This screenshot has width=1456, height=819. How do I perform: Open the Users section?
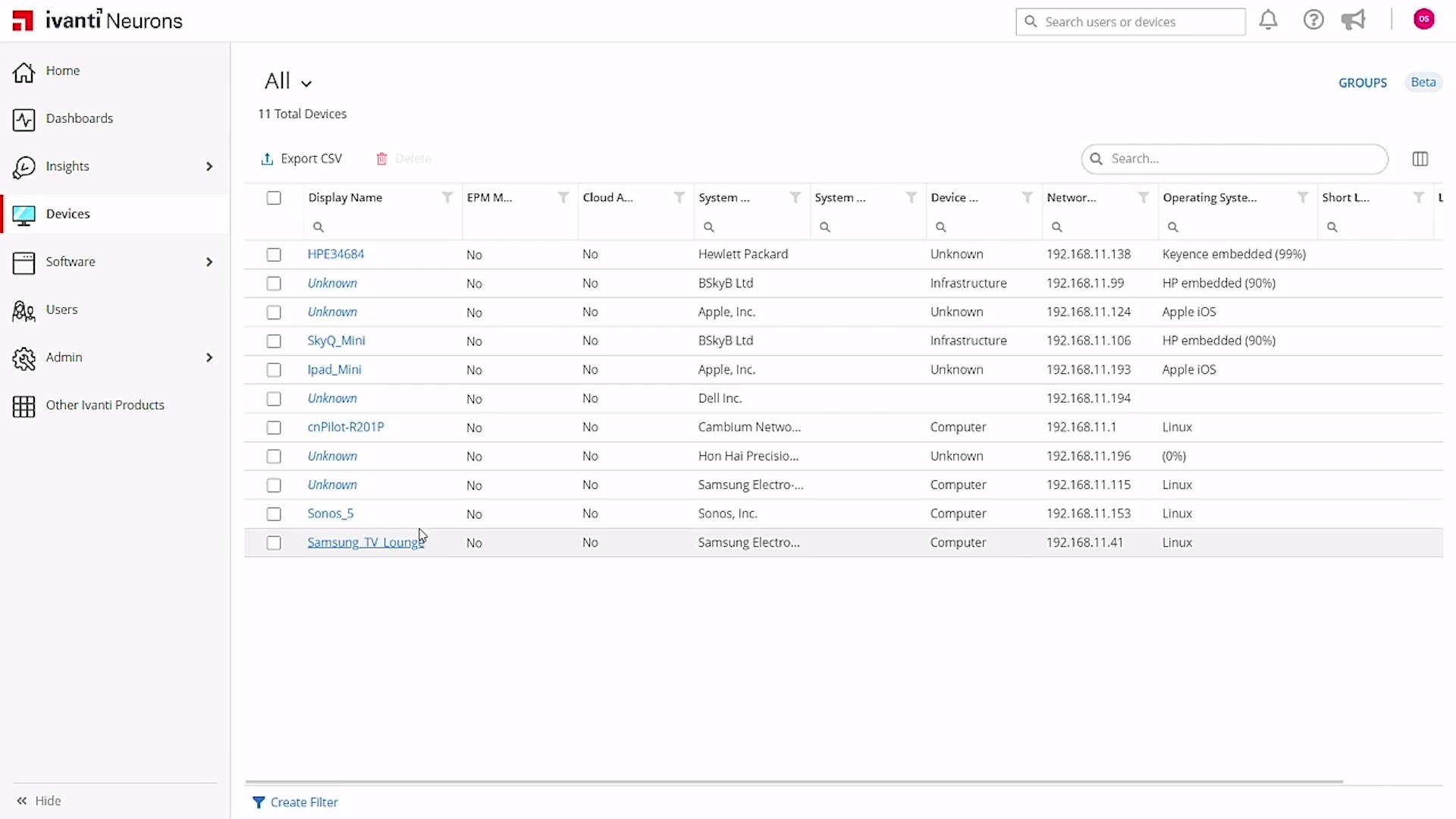click(61, 310)
